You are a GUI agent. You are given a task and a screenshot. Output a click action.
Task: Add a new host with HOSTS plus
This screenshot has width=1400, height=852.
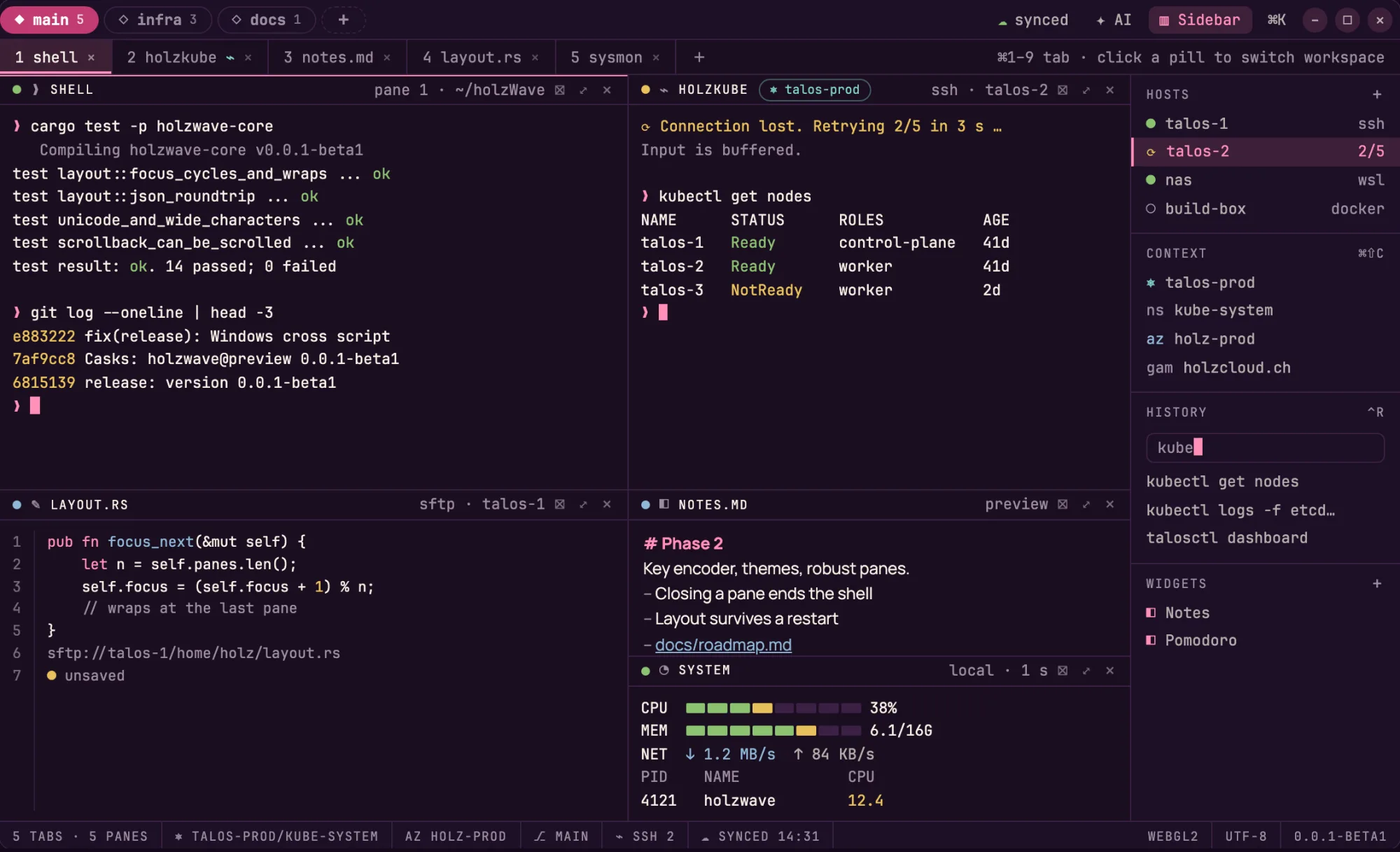coord(1377,95)
